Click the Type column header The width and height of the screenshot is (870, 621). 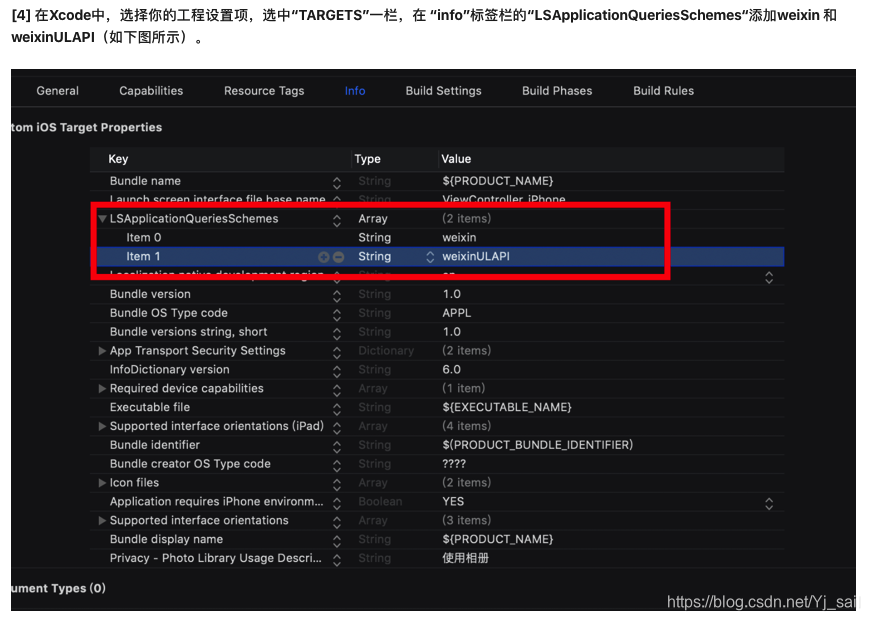tap(367, 159)
